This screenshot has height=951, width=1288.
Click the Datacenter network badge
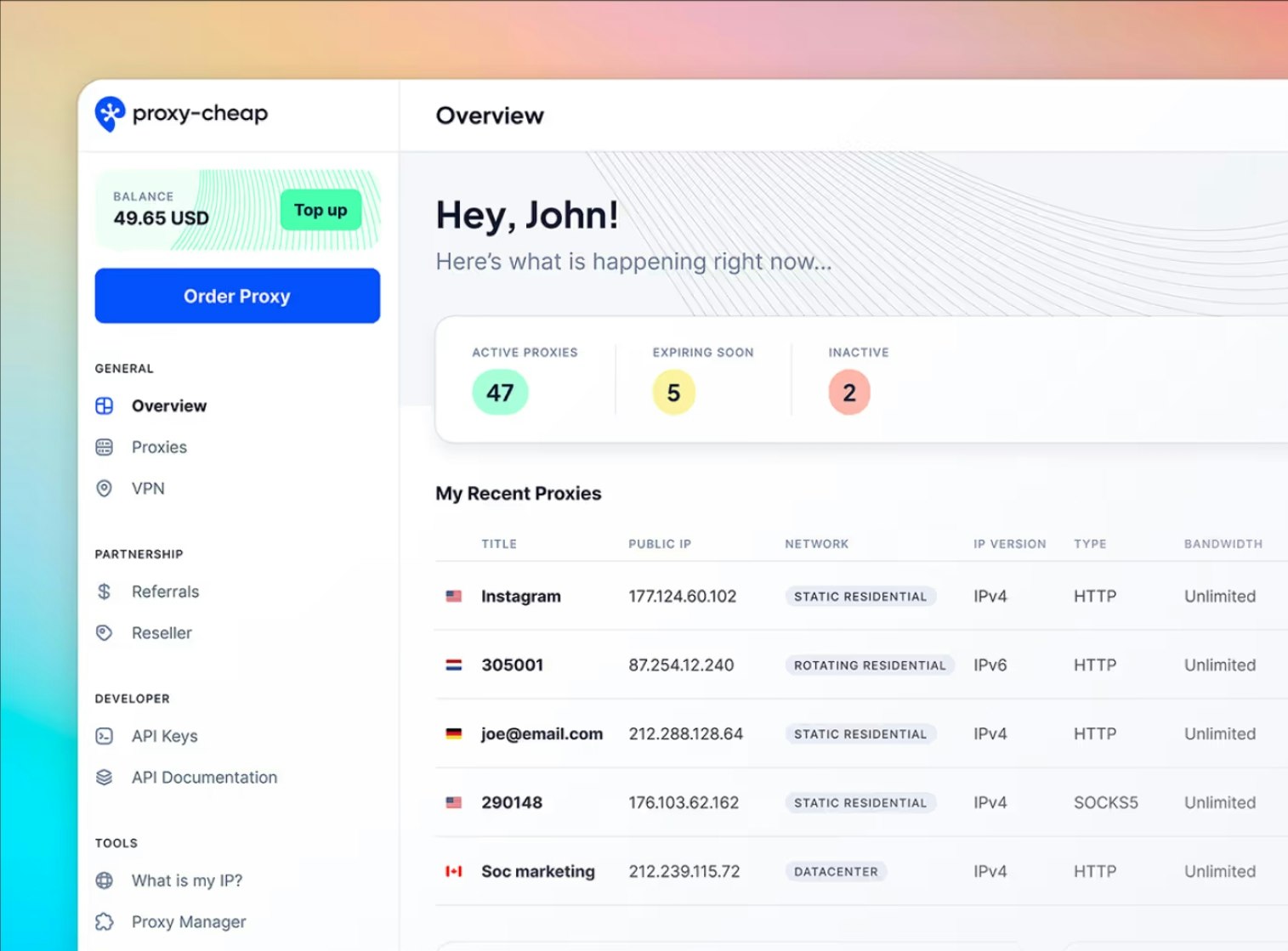click(836, 872)
